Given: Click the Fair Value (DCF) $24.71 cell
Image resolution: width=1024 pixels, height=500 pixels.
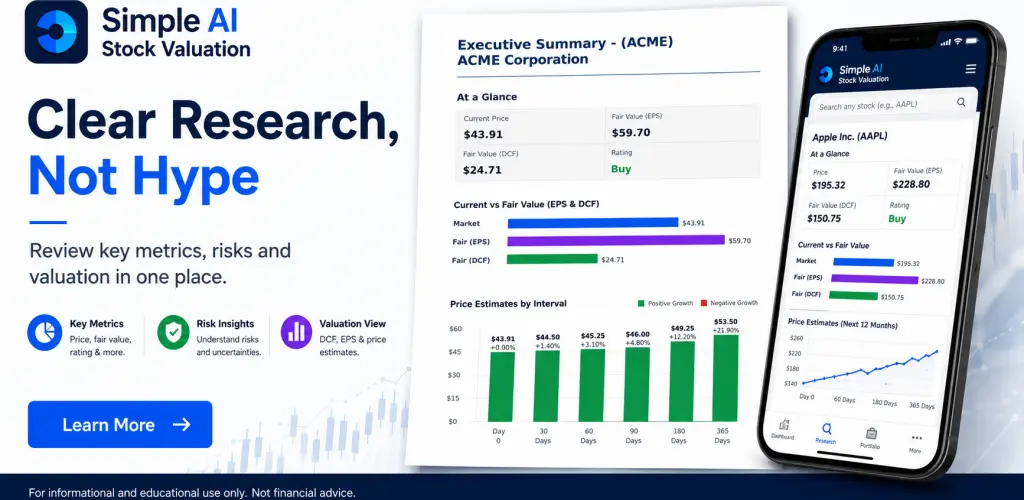Looking at the screenshot, I should 530,163.
